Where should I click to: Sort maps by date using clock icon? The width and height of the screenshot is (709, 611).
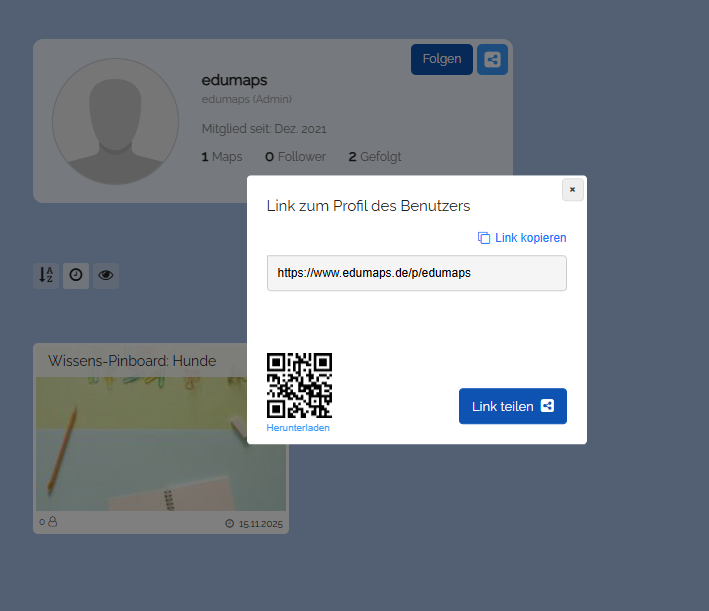pyautogui.click(x=75, y=275)
